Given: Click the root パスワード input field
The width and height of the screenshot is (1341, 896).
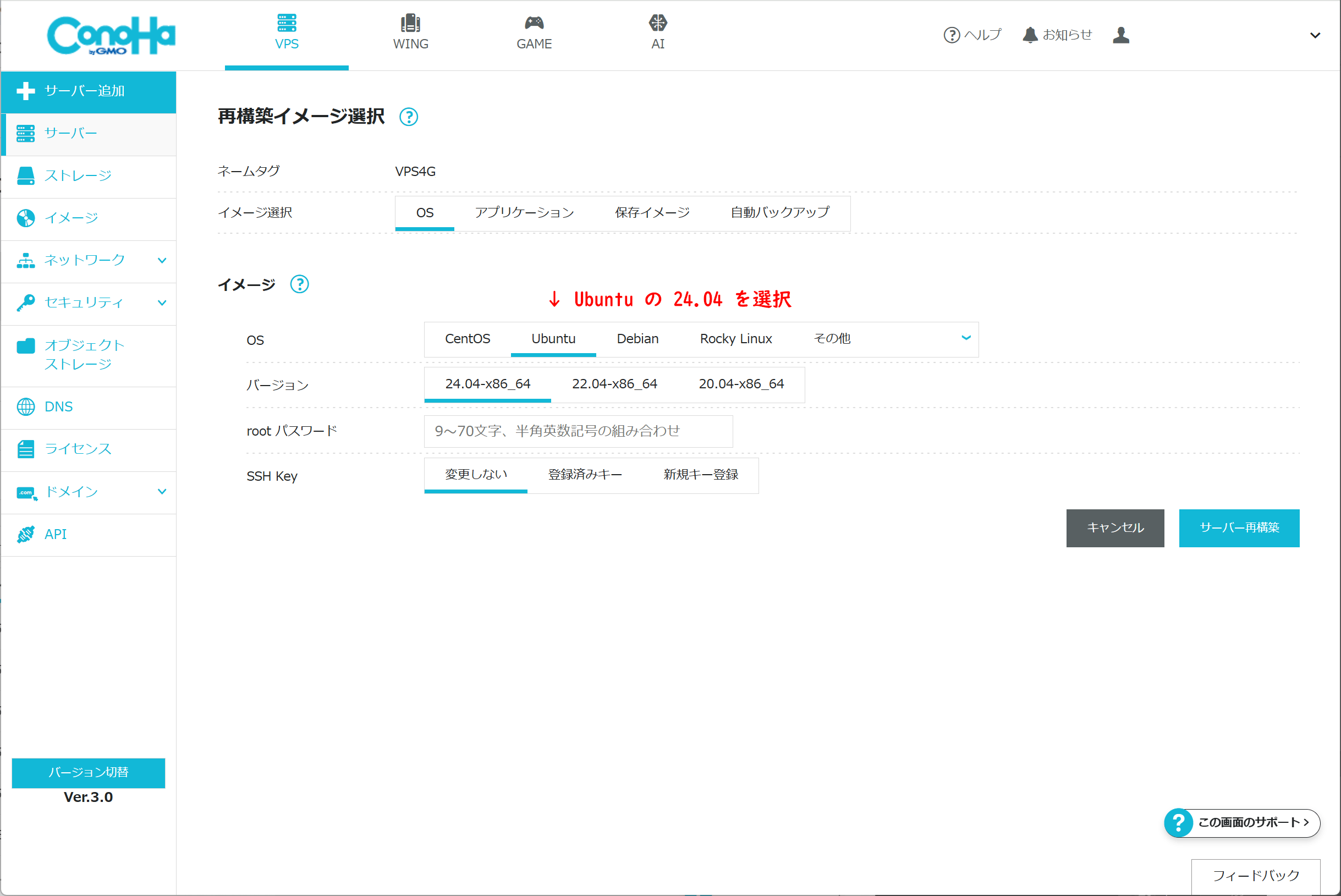Looking at the screenshot, I should 578,431.
